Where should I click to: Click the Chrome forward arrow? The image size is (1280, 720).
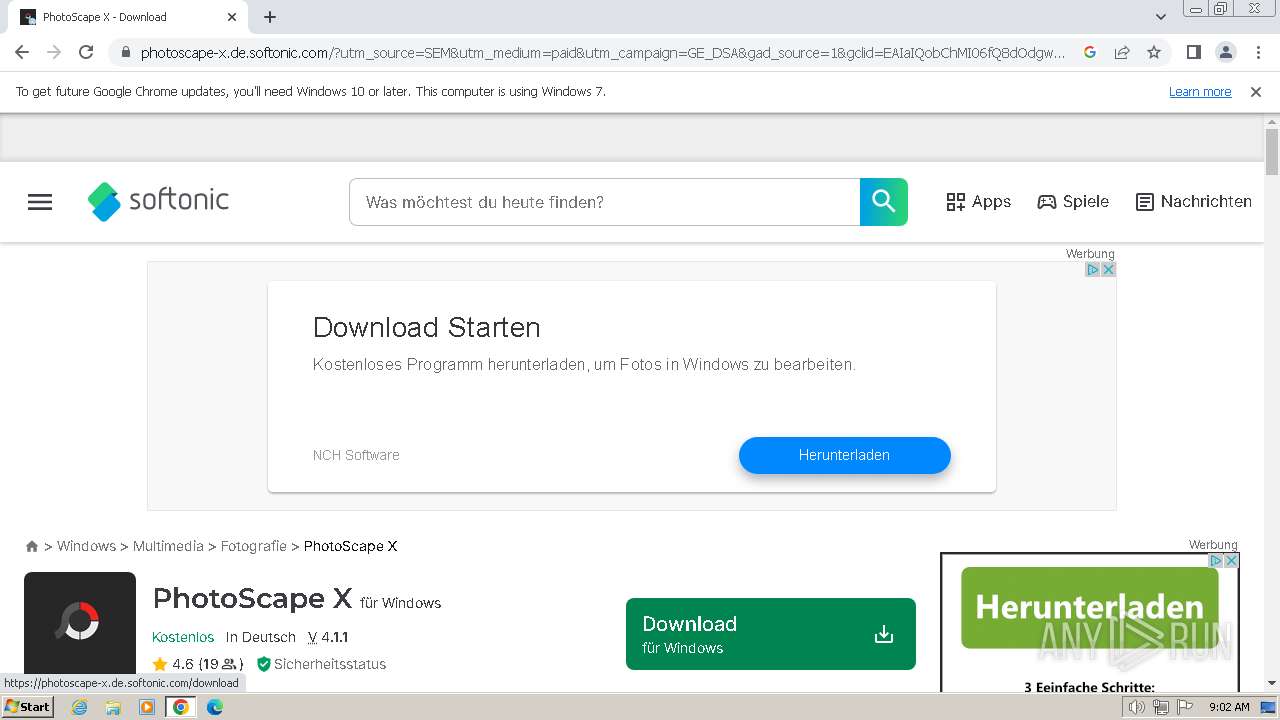pyautogui.click(x=54, y=52)
